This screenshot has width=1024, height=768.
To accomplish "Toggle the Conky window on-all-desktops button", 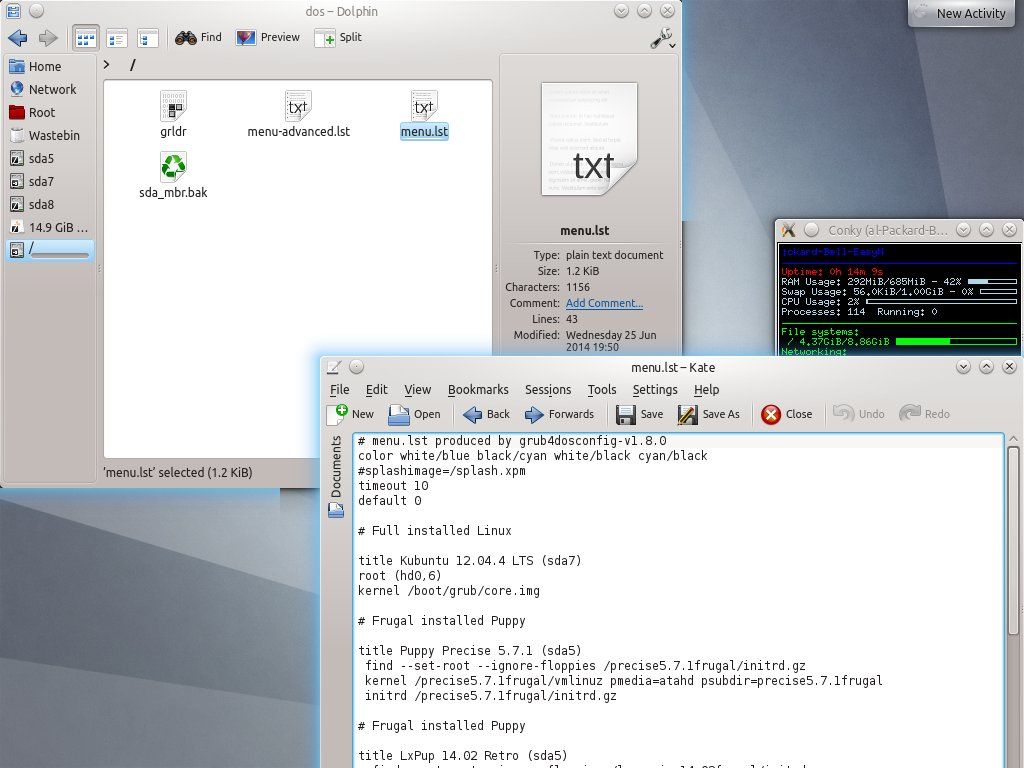I will tap(812, 230).
